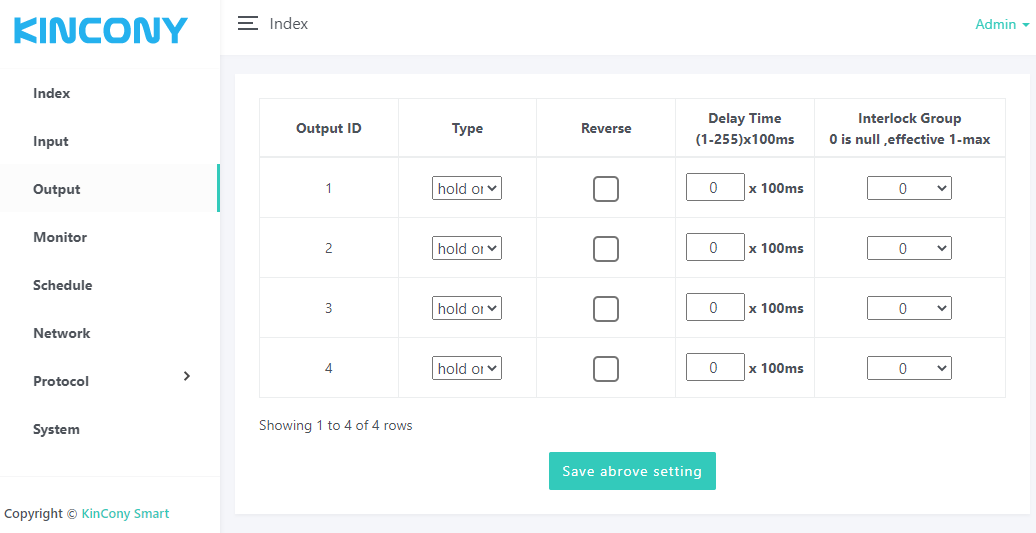Open the Network sidebar item
Screen dimensions: 1036x533
coord(61,333)
